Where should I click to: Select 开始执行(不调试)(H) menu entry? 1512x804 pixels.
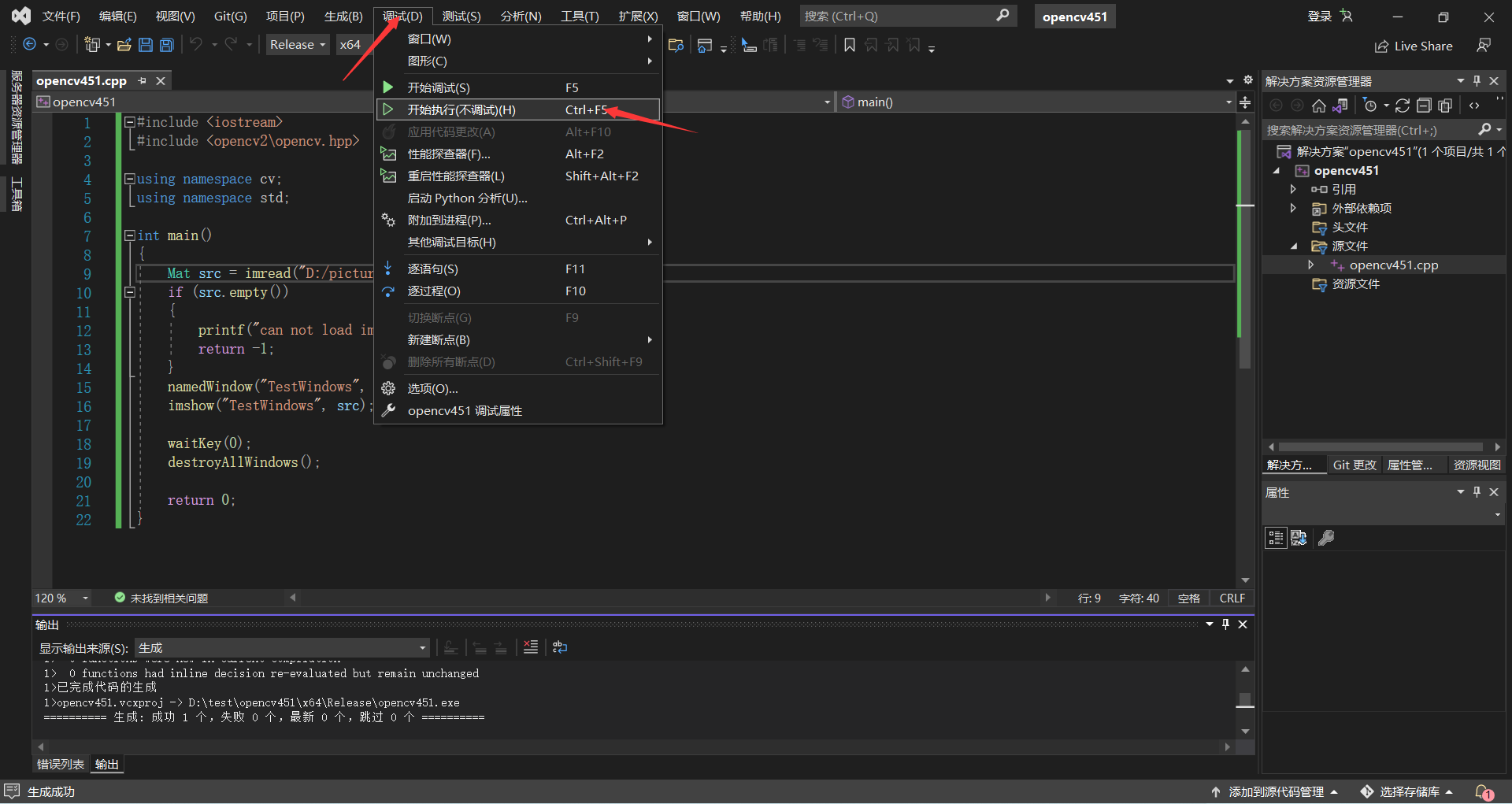pyautogui.click(x=518, y=110)
